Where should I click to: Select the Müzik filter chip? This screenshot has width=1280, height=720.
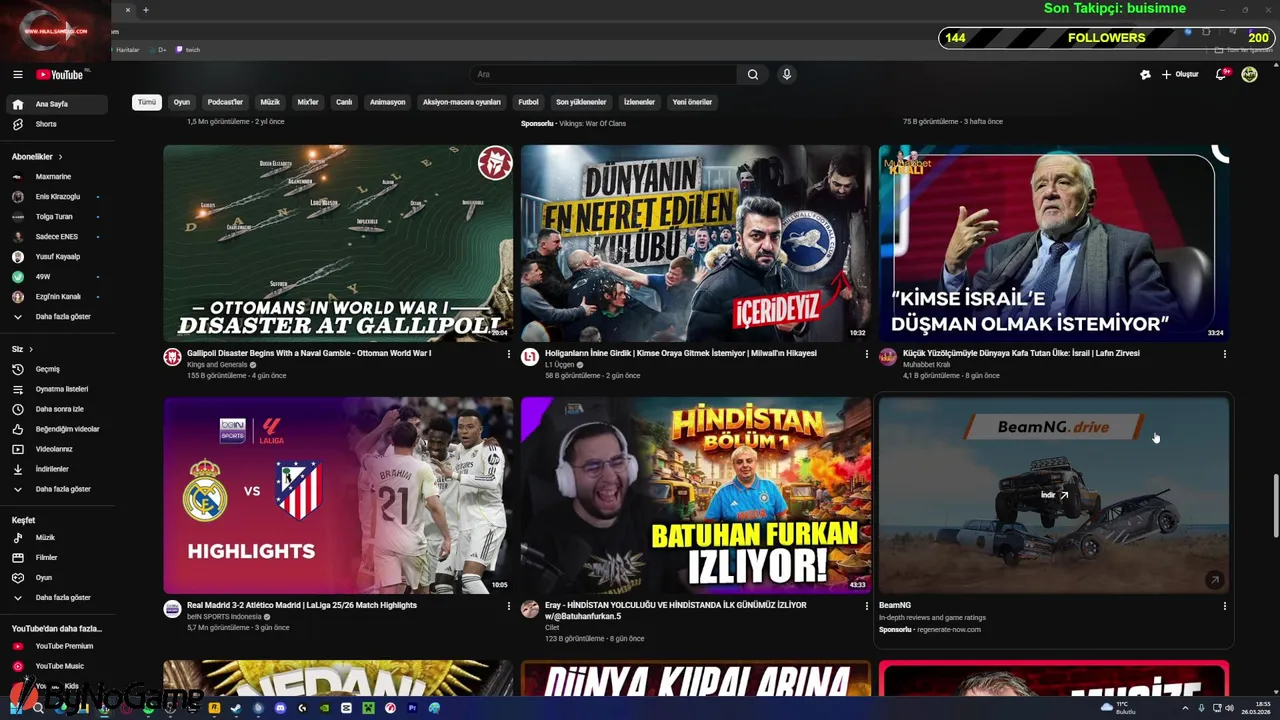point(270,102)
